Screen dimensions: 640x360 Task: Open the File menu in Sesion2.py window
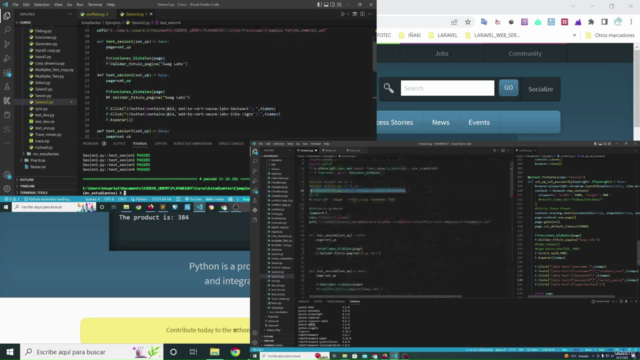16,4
